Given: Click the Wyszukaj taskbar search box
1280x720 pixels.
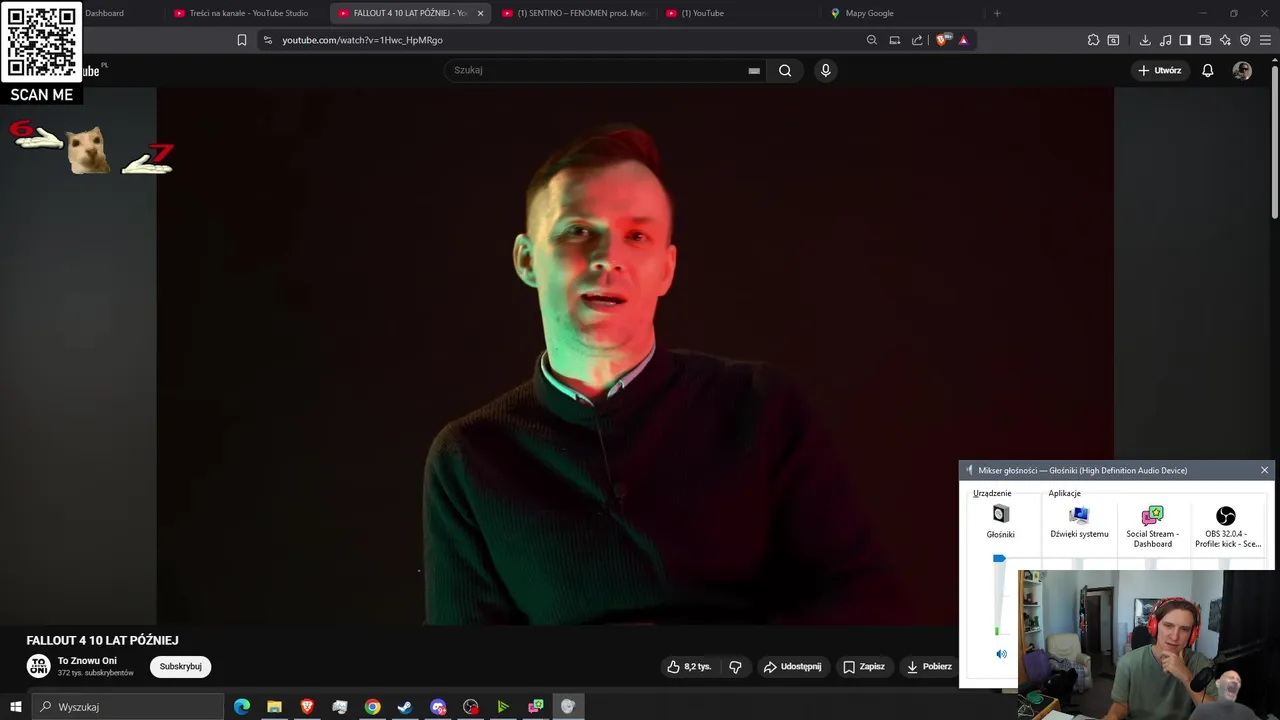Looking at the screenshot, I should (128, 707).
